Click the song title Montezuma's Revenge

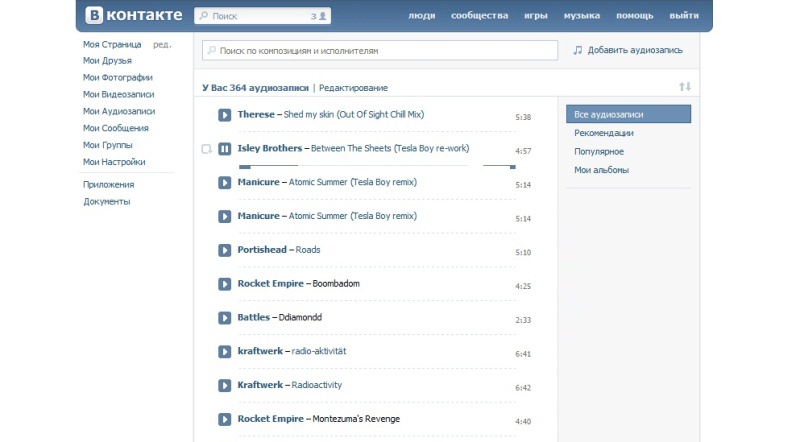click(x=356, y=419)
